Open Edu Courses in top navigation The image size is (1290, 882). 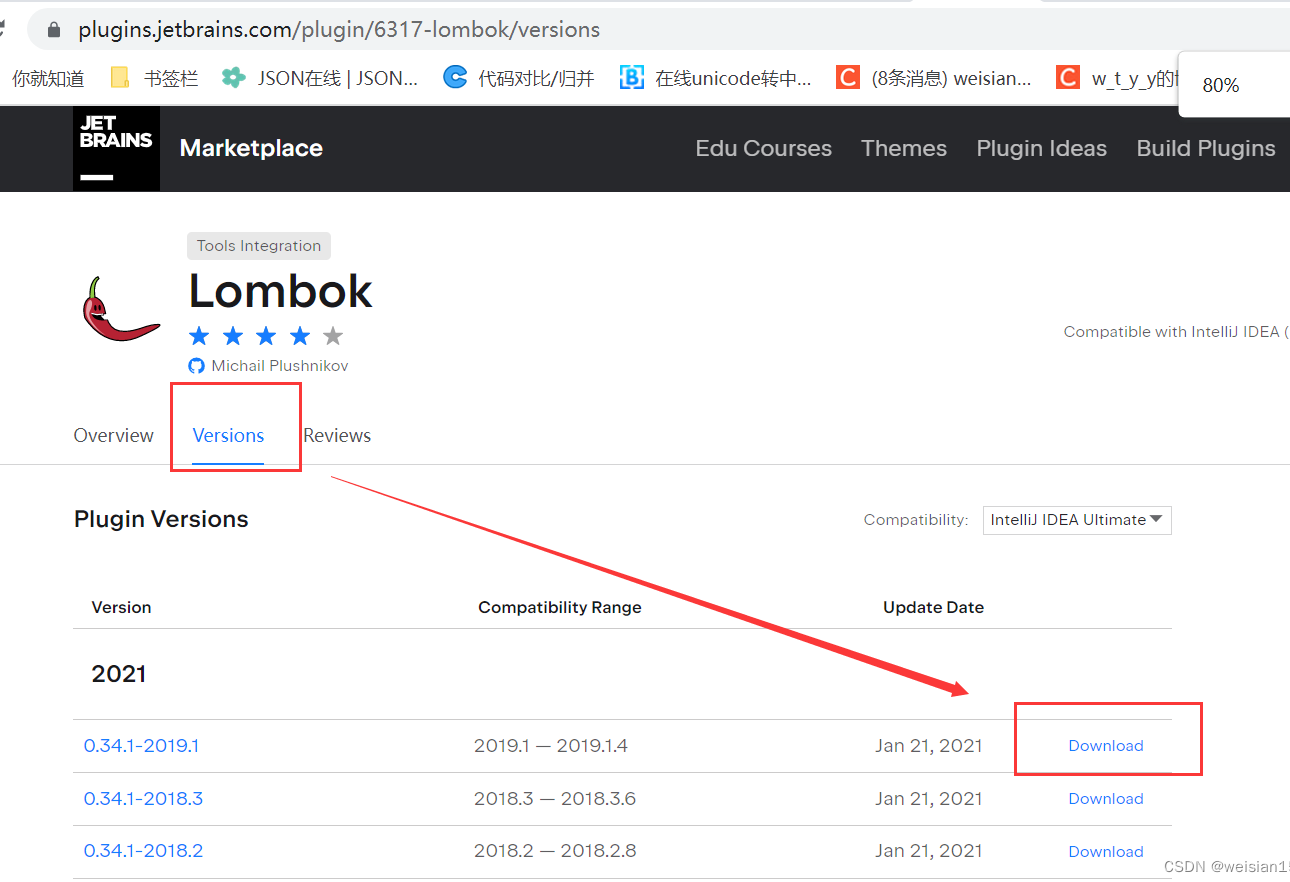tap(764, 148)
